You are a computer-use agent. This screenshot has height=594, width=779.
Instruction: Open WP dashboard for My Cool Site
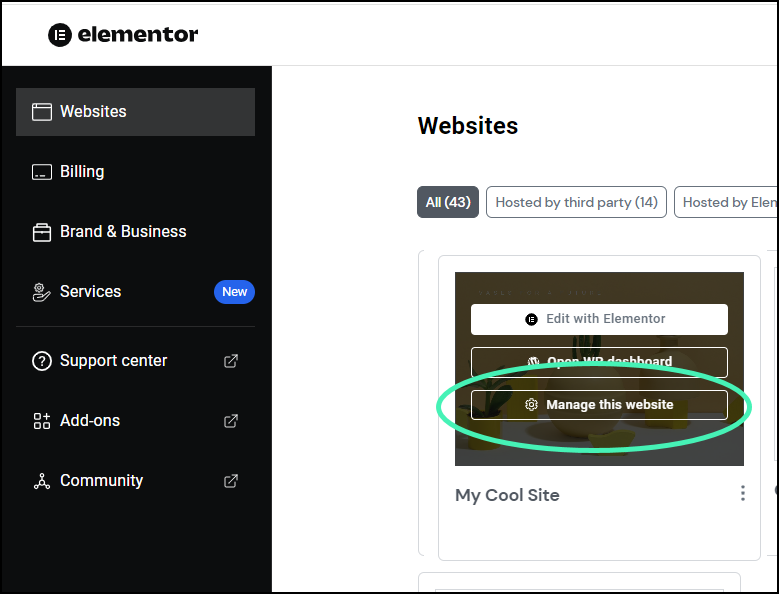pos(599,362)
